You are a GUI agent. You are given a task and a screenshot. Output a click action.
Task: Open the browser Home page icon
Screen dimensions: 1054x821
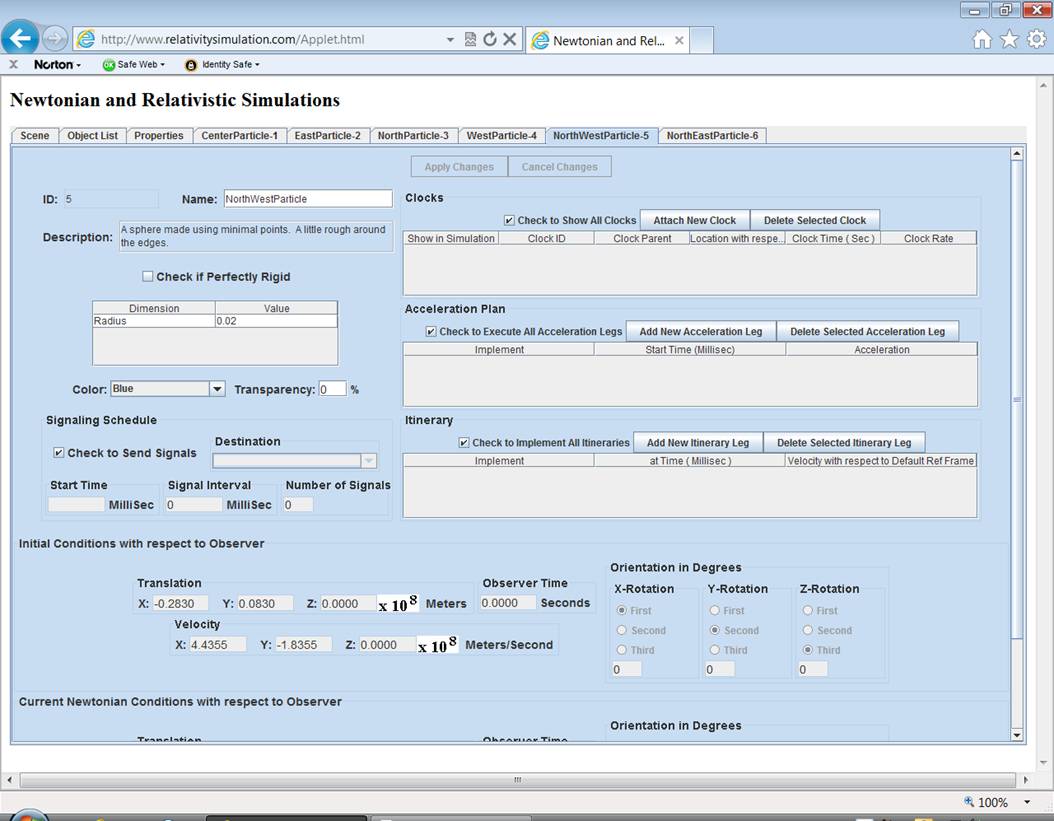click(982, 39)
